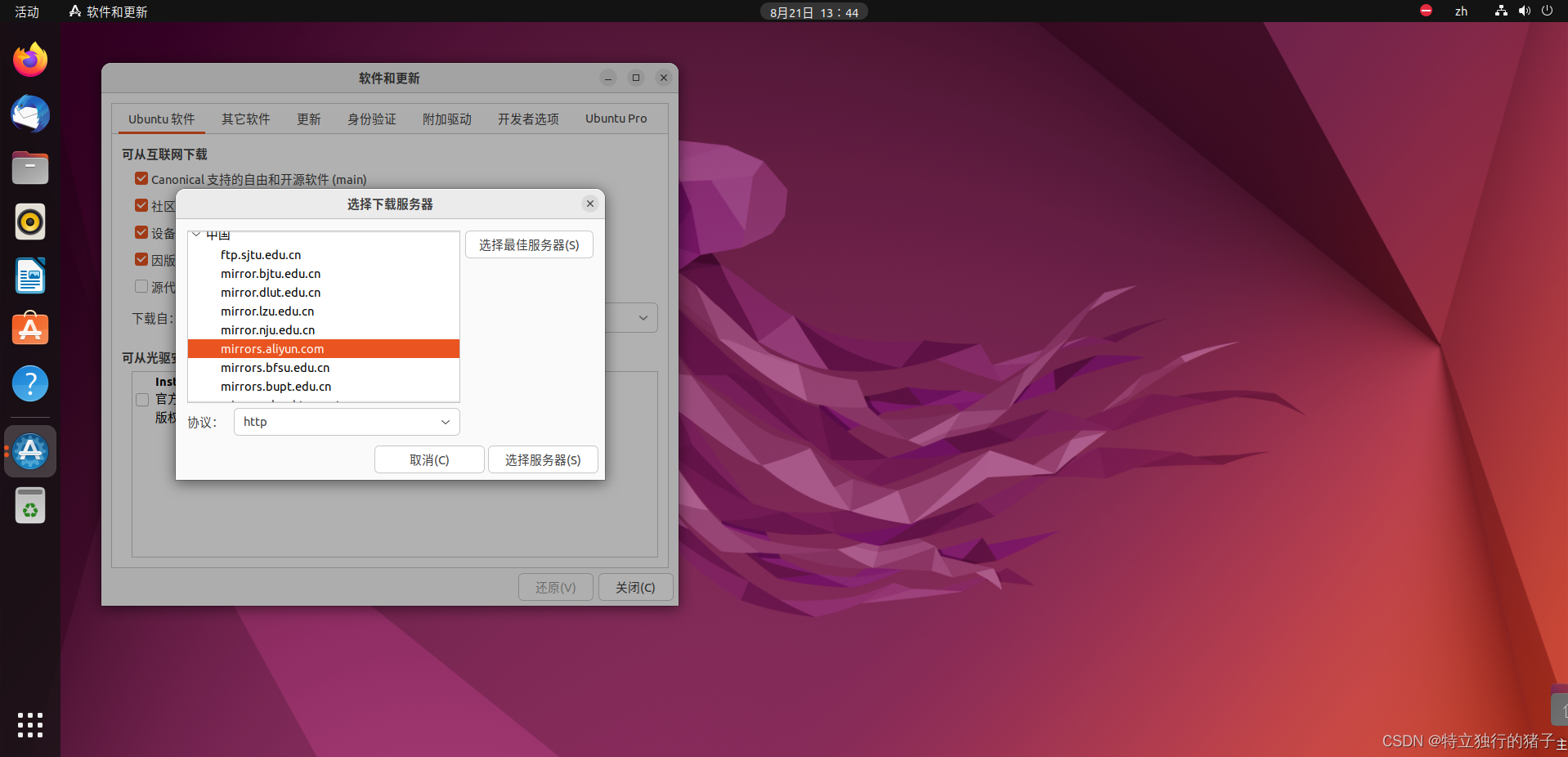Switch to the Ubuntu Pro tab
This screenshot has width=1568, height=757.
coord(616,119)
